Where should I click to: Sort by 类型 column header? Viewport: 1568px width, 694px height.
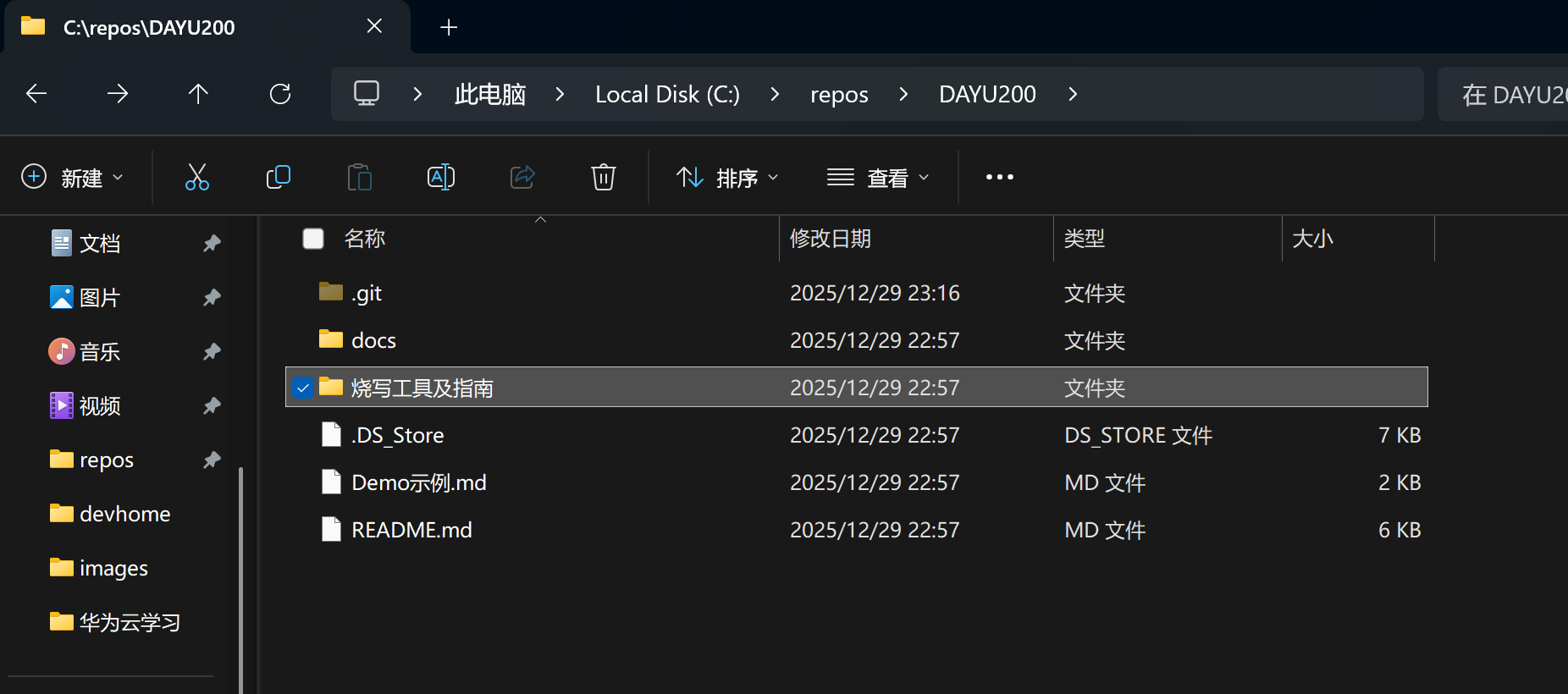1085,239
